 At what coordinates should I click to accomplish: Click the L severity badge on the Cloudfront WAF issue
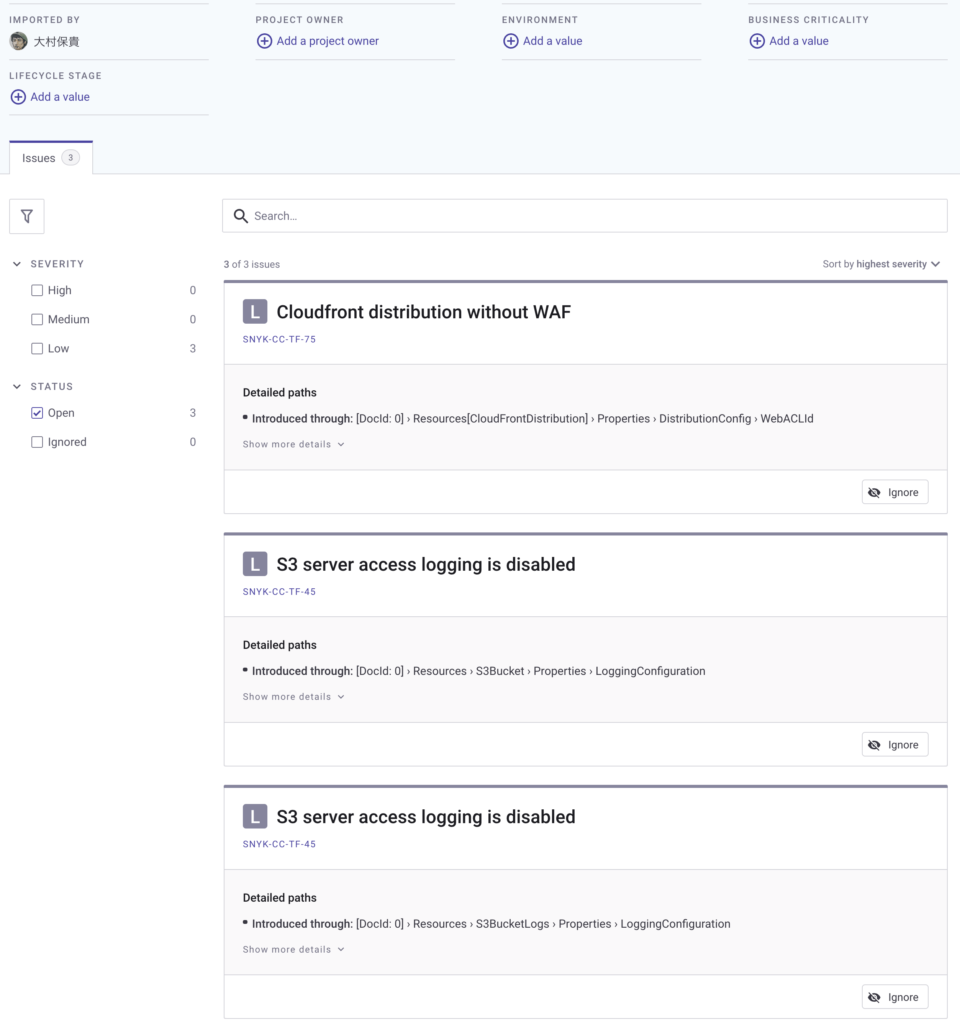click(x=255, y=311)
